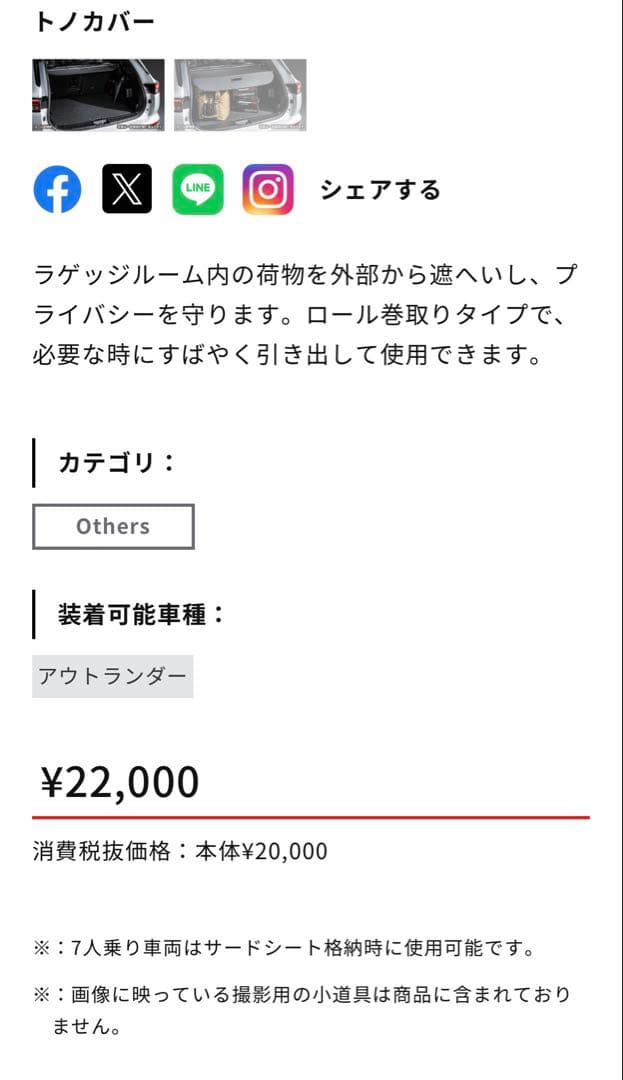Select the LINE messenger icon
The width and height of the screenshot is (623, 1080).
(196, 189)
